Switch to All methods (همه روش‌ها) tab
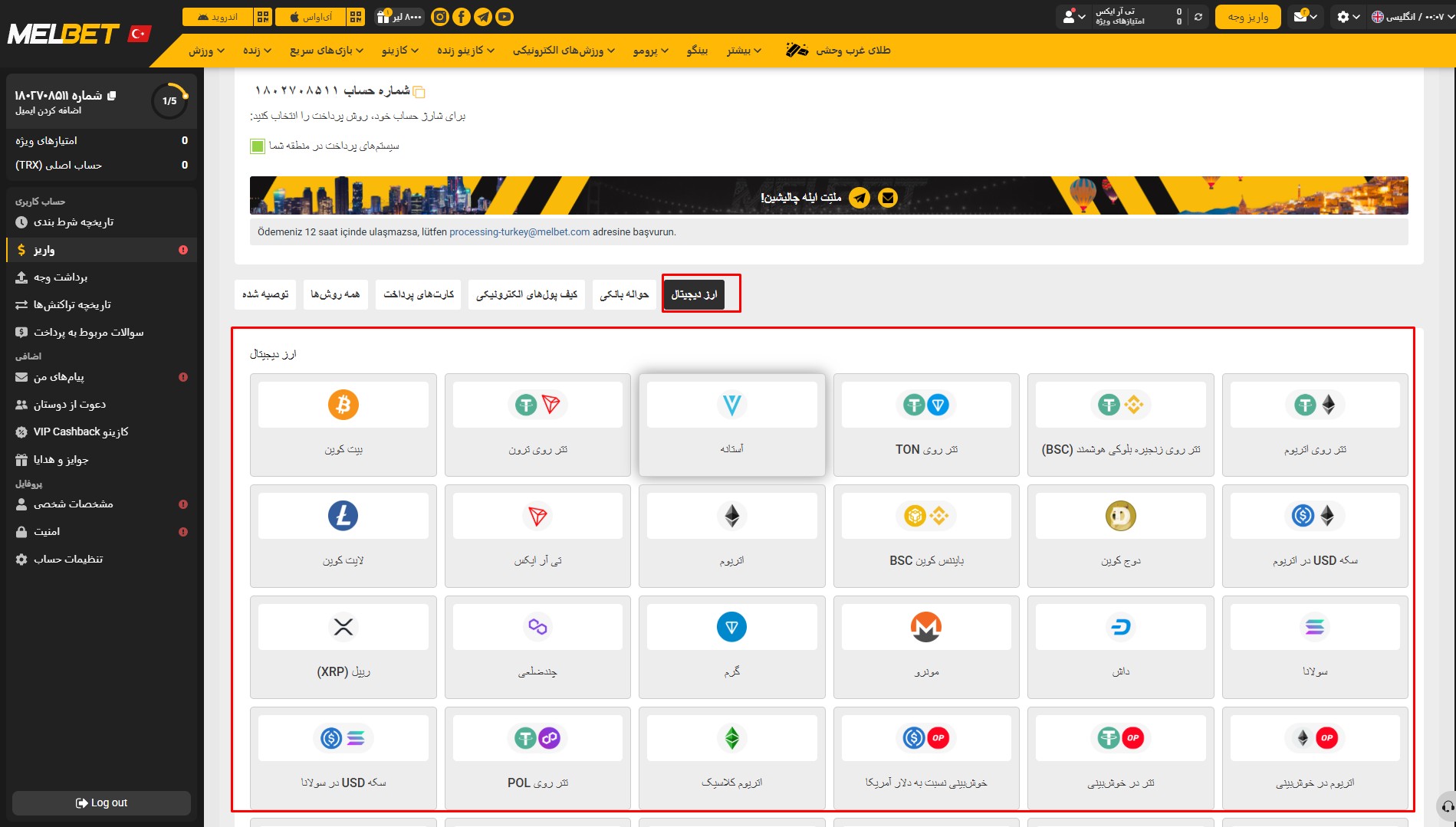 point(335,294)
